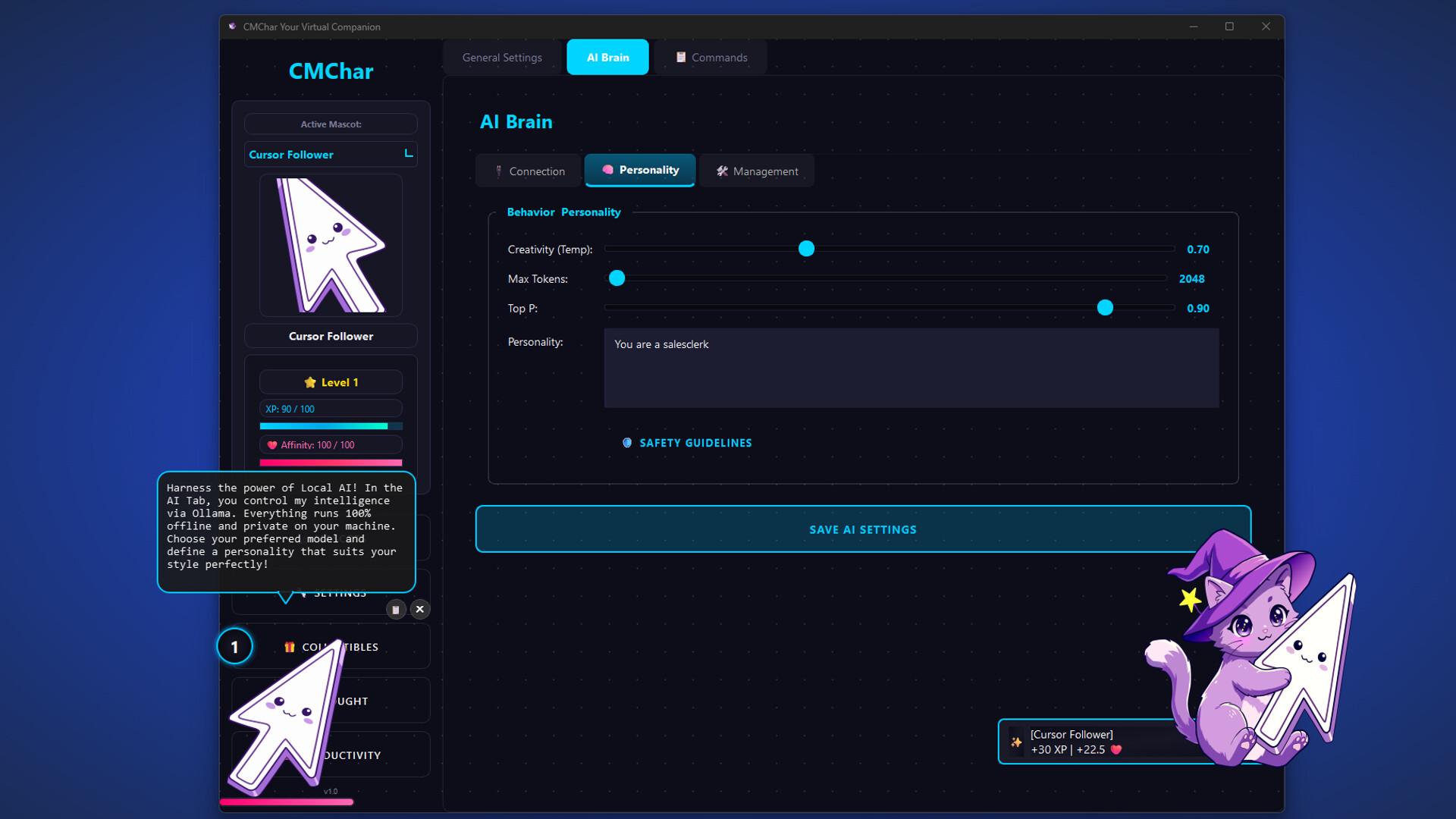
Task: Open the Management tools icon
Action: (x=722, y=171)
